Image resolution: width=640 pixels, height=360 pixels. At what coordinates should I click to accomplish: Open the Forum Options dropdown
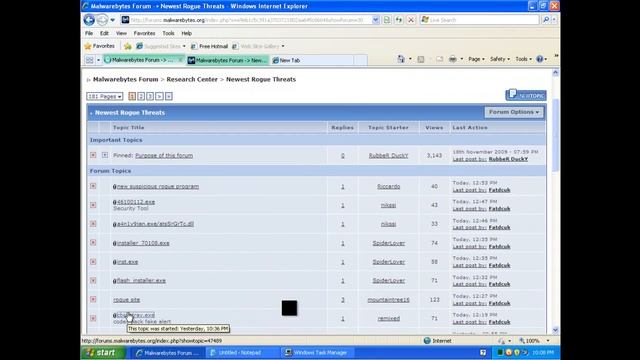514,112
